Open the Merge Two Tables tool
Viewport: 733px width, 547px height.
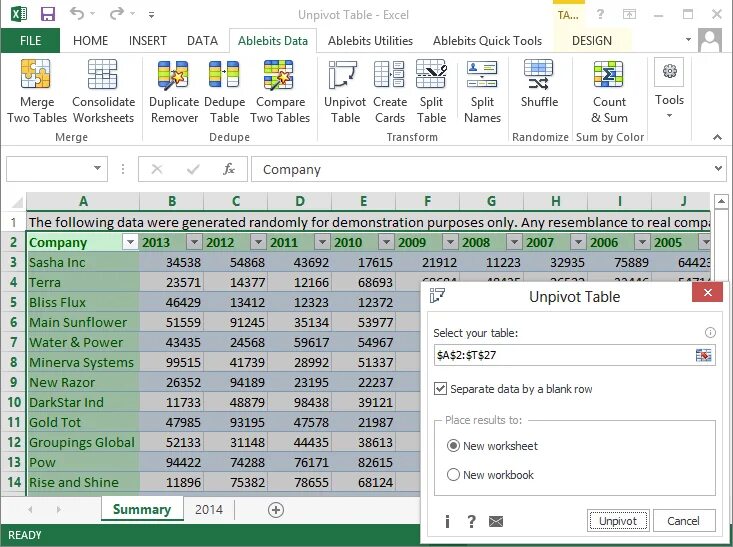[36, 92]
